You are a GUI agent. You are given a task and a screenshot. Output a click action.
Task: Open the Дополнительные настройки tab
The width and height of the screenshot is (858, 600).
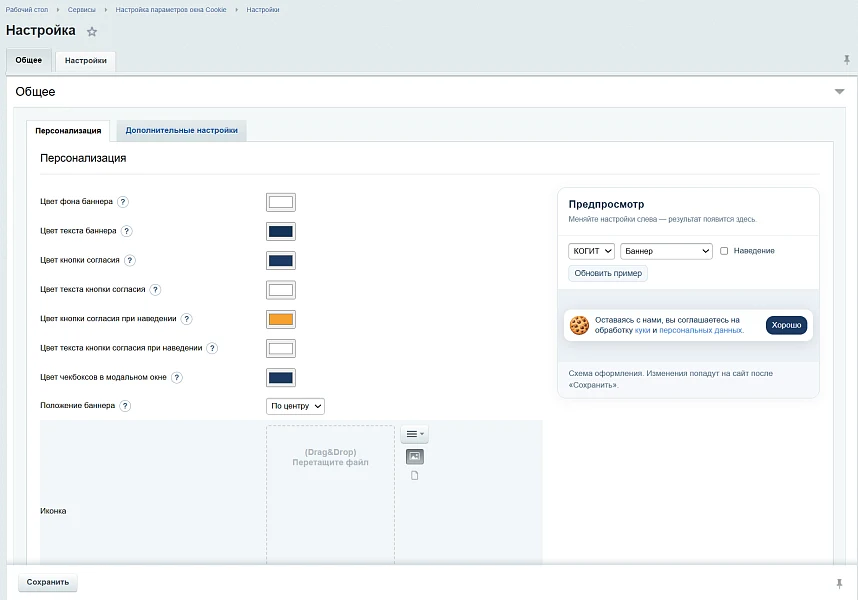pos(182,131)
